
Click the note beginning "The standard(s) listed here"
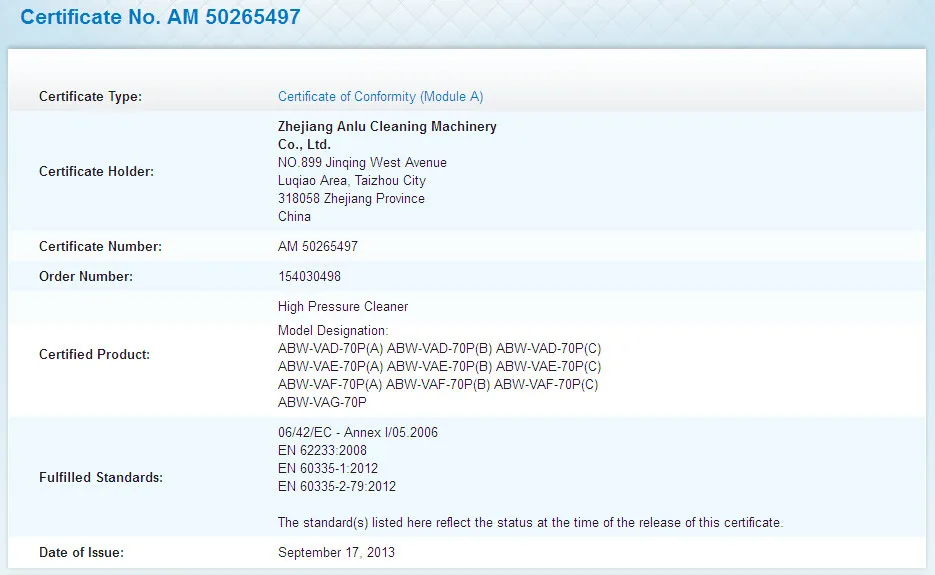531,523
